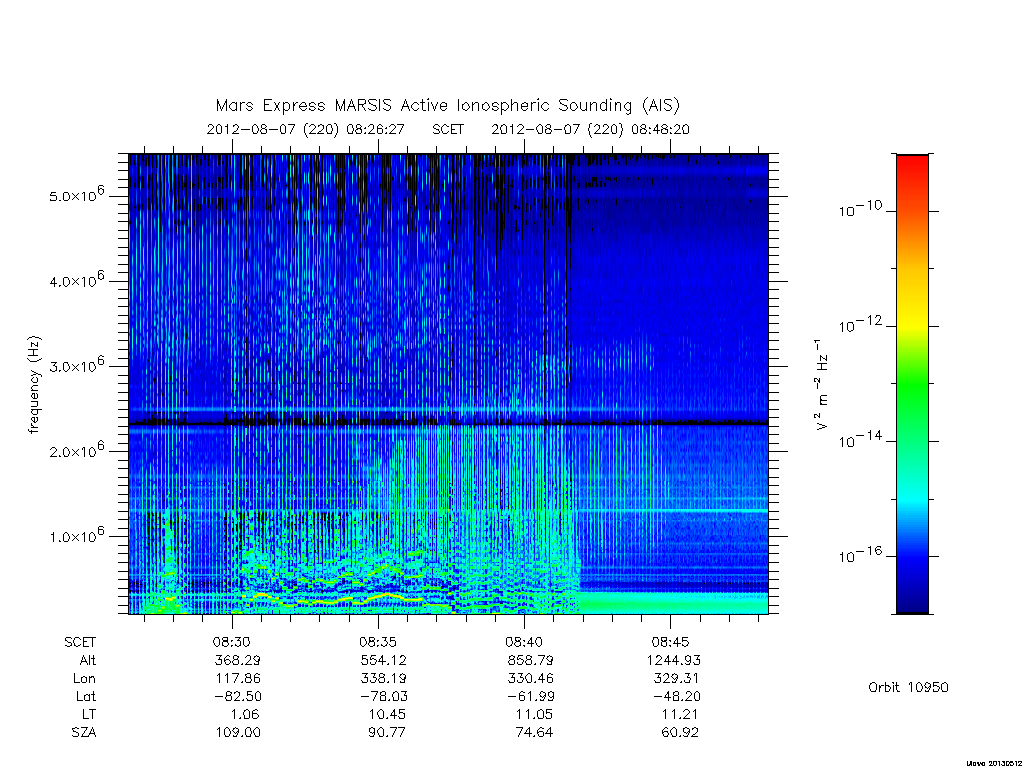The height and width of the screenshot is (768, 1024).
Task: Click the colorbar 10^-12 tick label
Action: [x=859, y=324]
